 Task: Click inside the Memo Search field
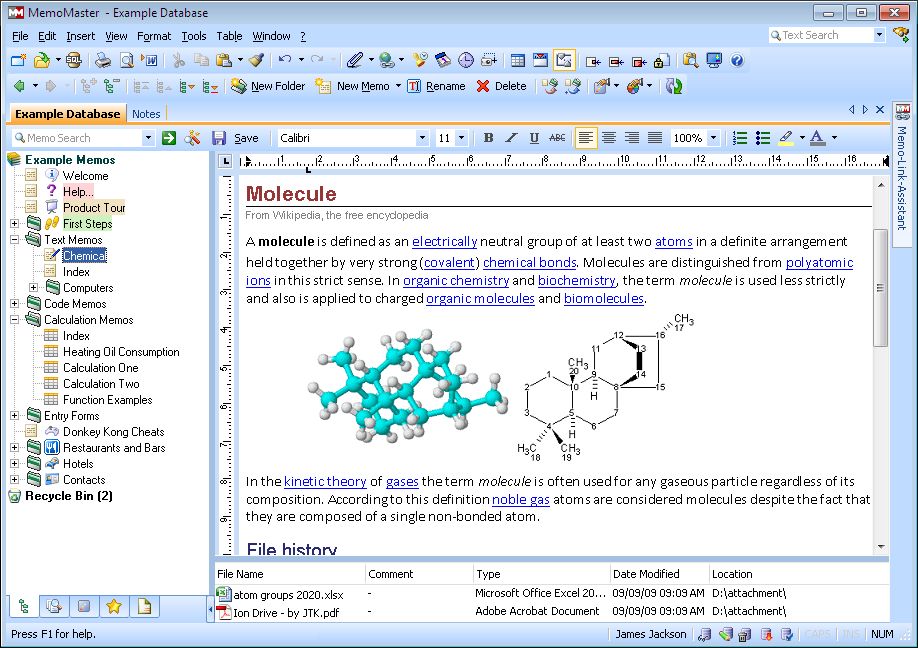tap(80, 138)
